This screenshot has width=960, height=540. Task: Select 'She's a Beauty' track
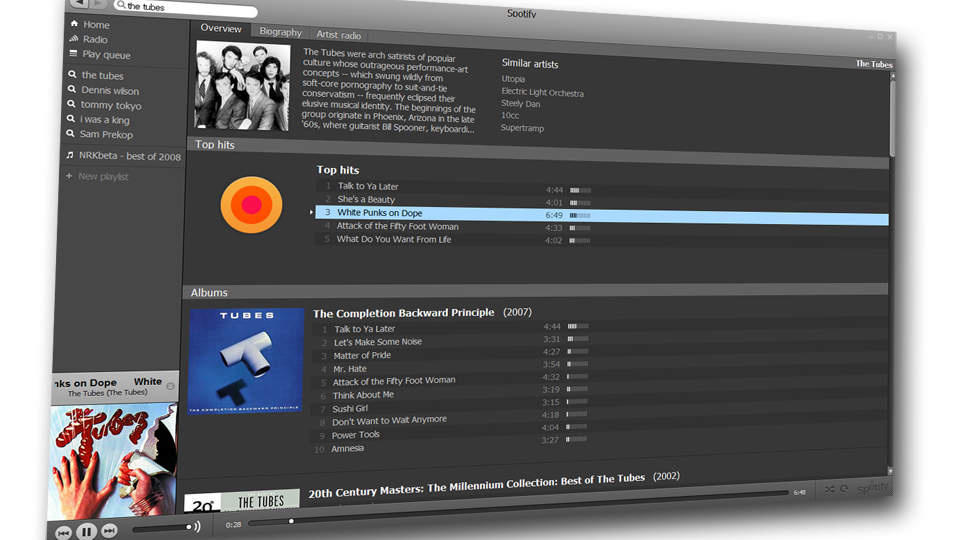point(366,199)
